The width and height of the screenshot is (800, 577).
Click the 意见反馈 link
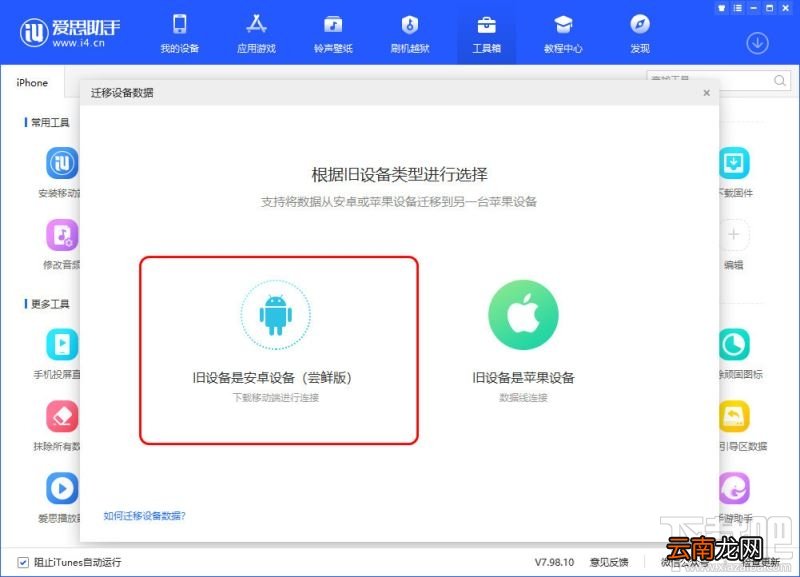609,562
